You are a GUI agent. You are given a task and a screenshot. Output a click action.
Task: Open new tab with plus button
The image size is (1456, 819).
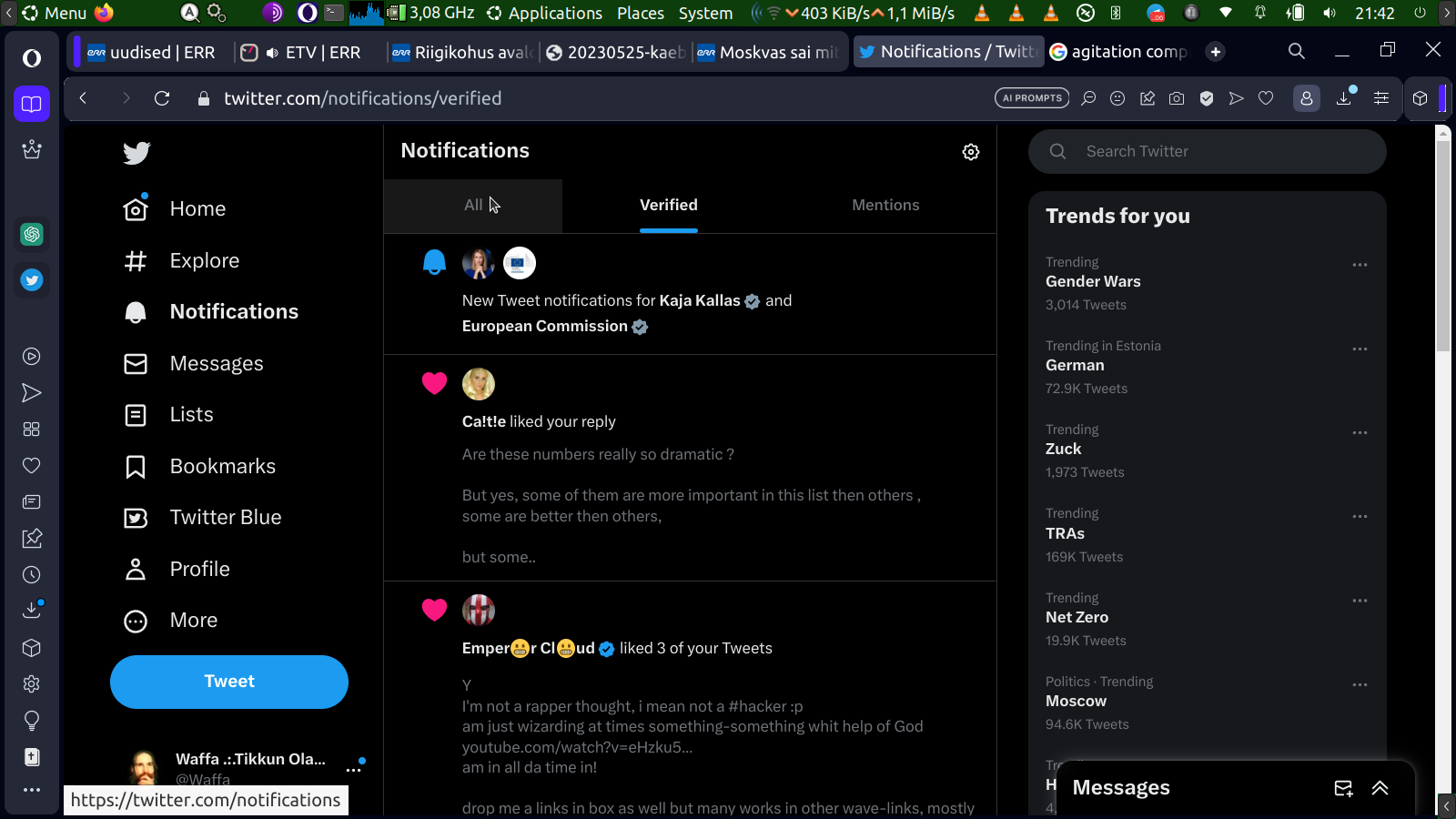coord(1216,52)
